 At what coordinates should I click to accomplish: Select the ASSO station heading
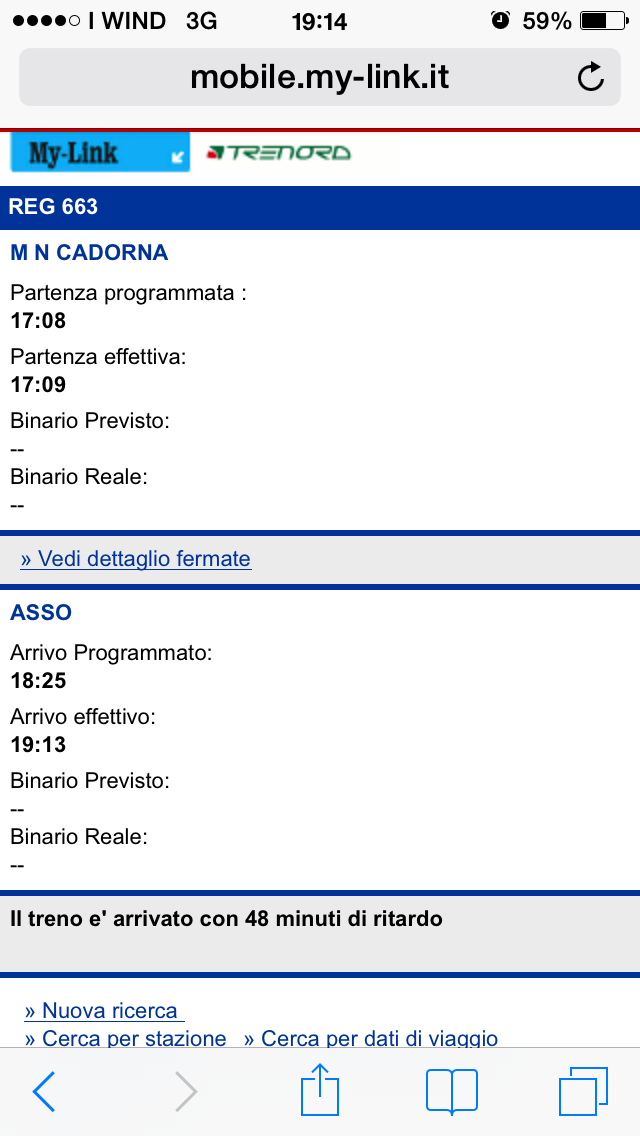click(41, 612)
